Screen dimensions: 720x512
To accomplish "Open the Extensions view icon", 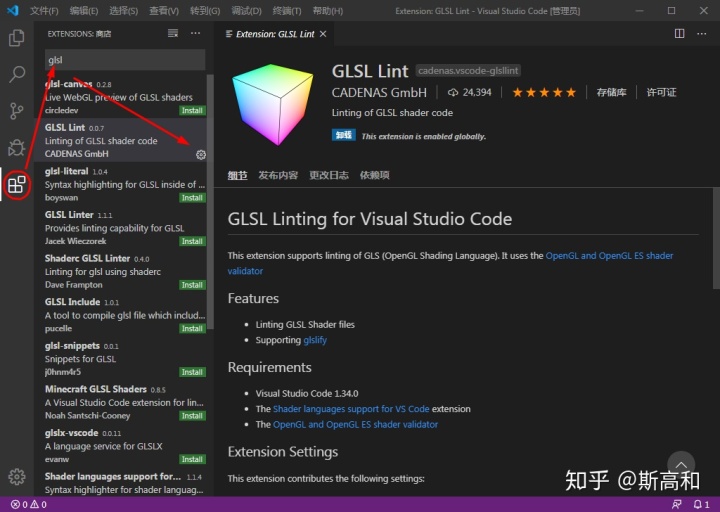I will (x=17, y=185).
